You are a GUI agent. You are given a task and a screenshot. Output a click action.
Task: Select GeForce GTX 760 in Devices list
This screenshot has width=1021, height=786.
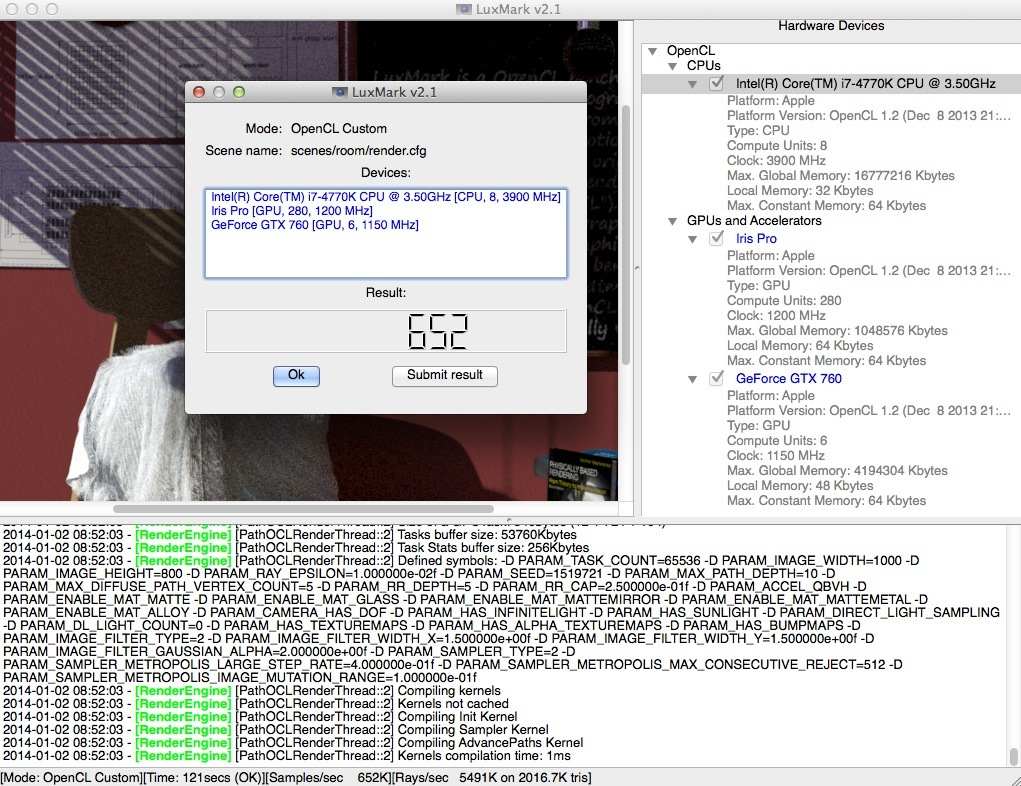(315, 225)
